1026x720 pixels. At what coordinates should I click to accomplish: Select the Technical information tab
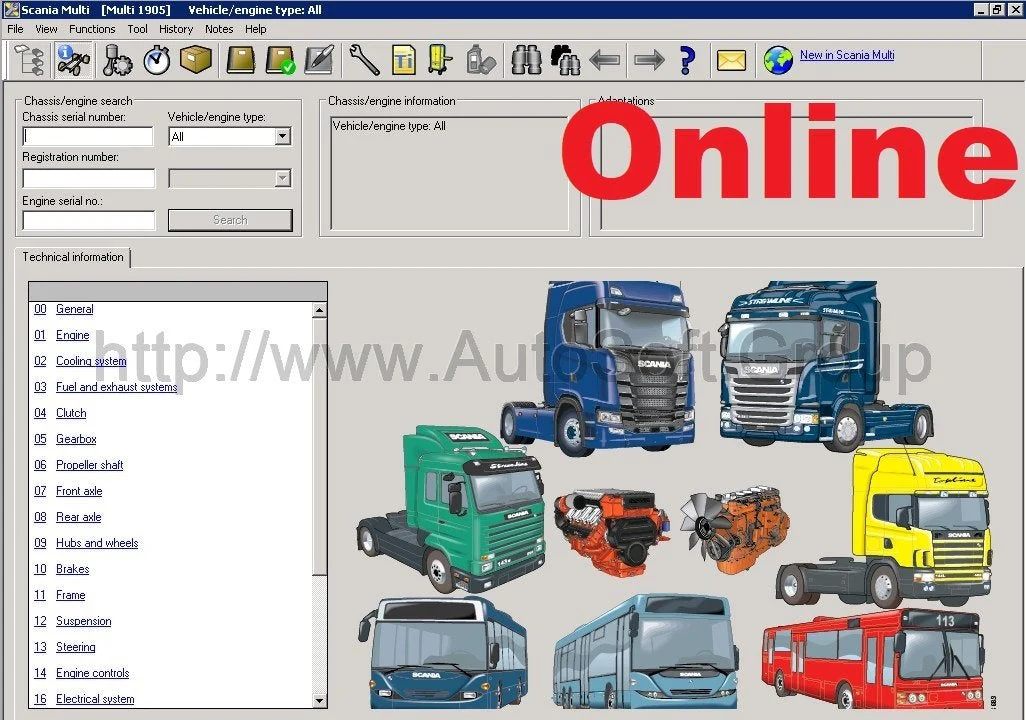73,257
